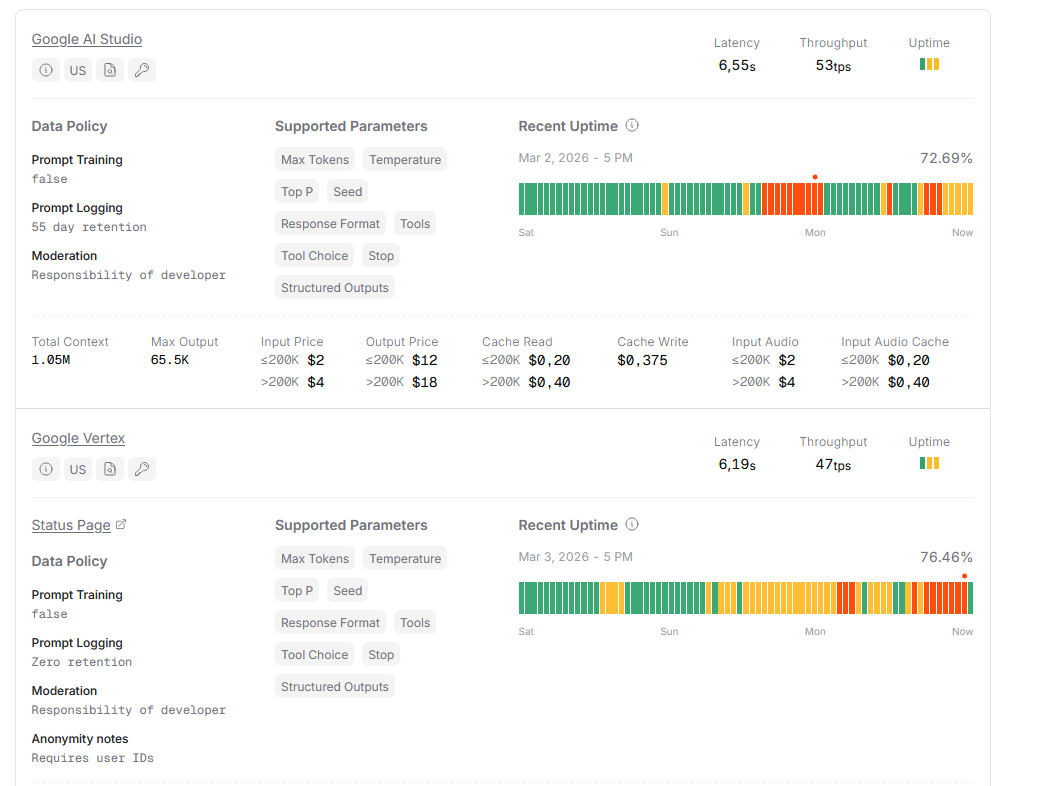
Task: Click the Max Tokens tag under Google Vertex
Action: tap(315, 559)
